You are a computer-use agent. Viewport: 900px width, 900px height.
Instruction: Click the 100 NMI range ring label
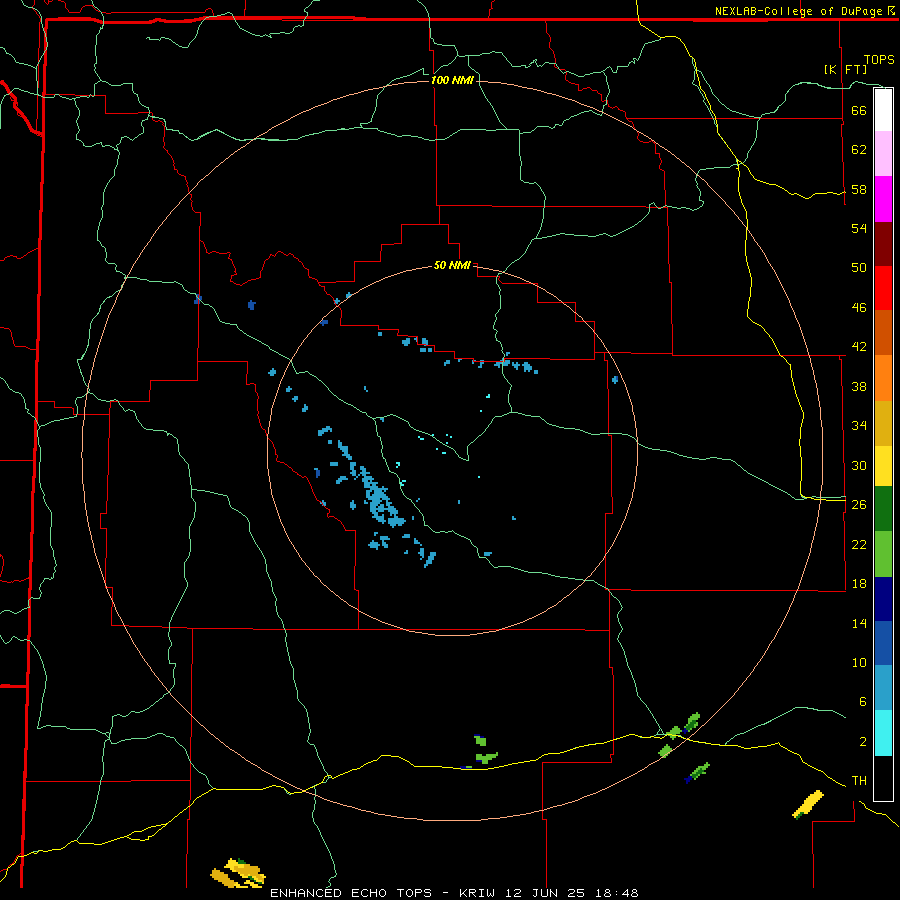452,80
